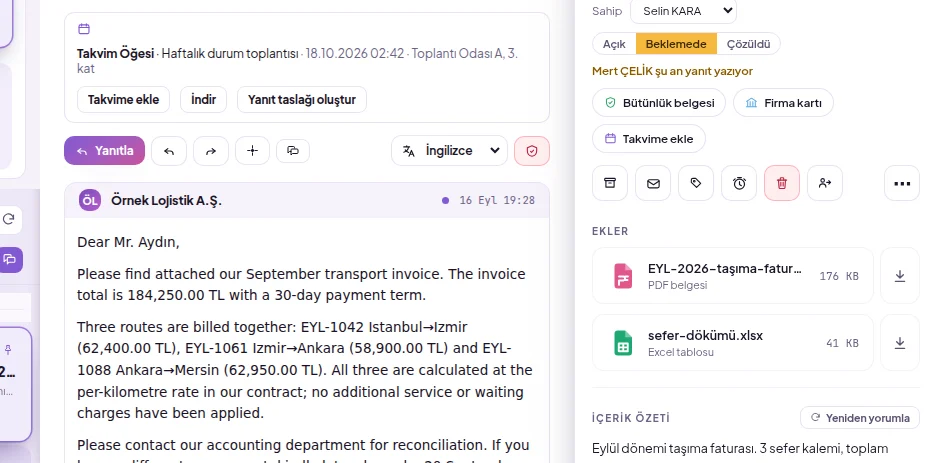
Task: Click the İÇERİK ÖZETİ heading
Action: pos(631,418)
